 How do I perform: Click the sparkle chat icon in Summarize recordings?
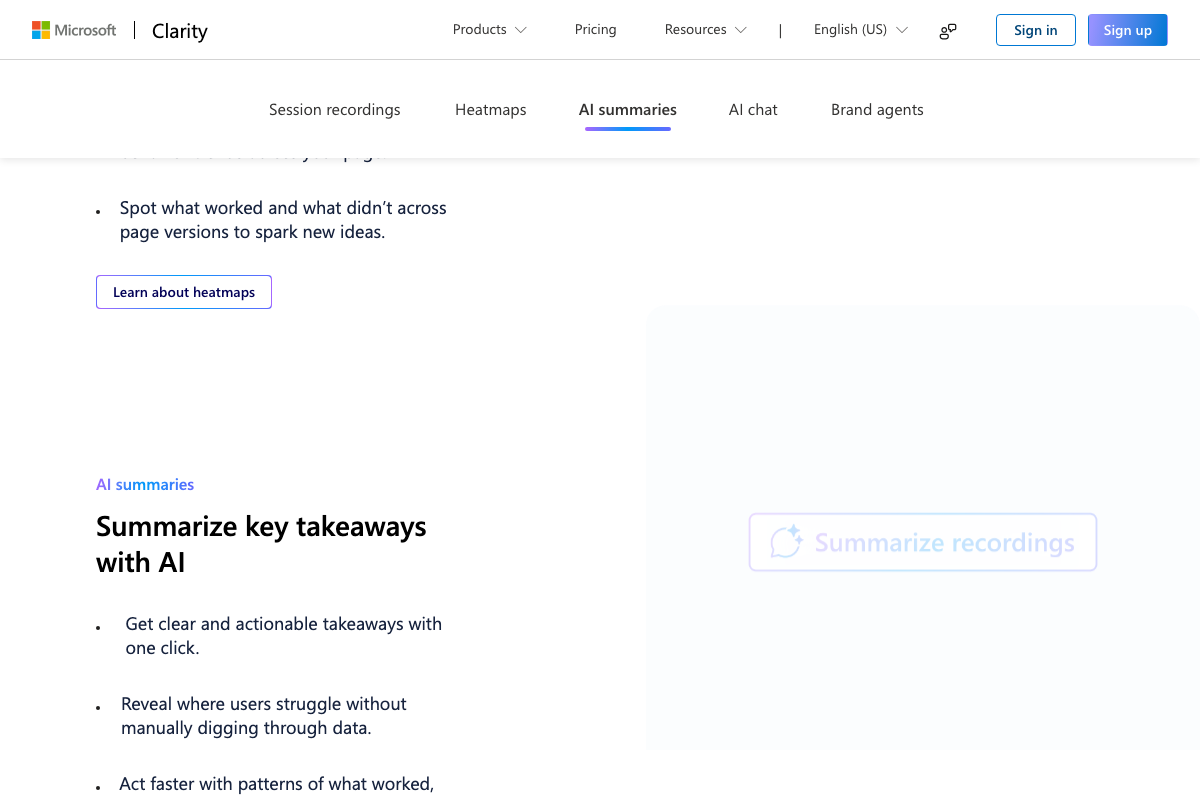[787, 542]
